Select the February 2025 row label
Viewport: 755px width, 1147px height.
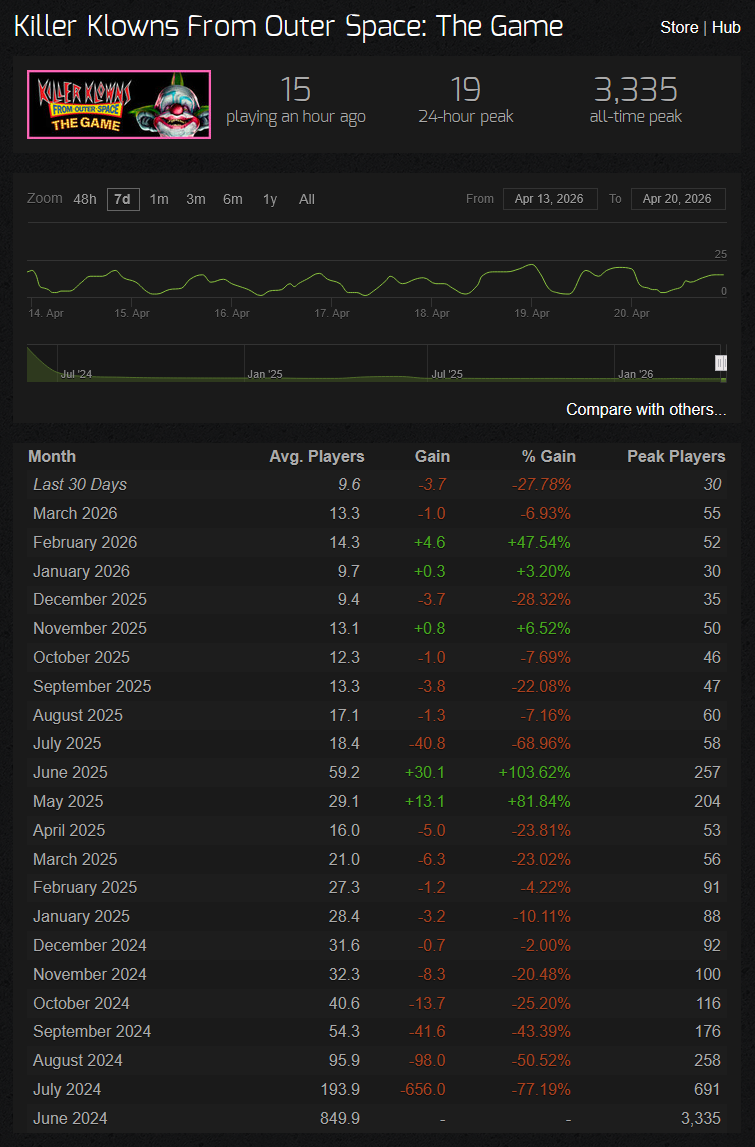tap(85, 887)
